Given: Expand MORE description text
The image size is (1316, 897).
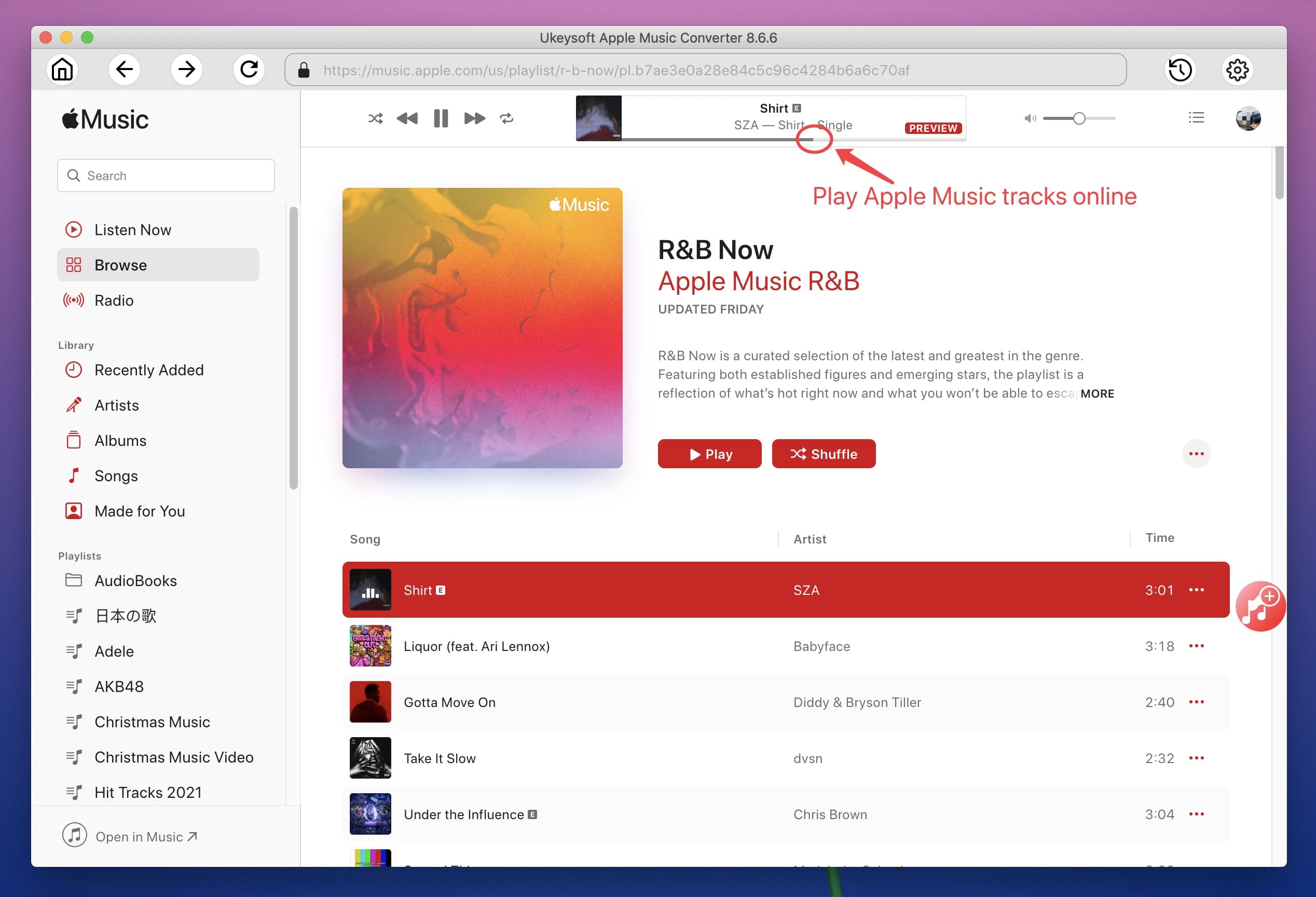Looking at the screenshot, I should click(1097, 392).
